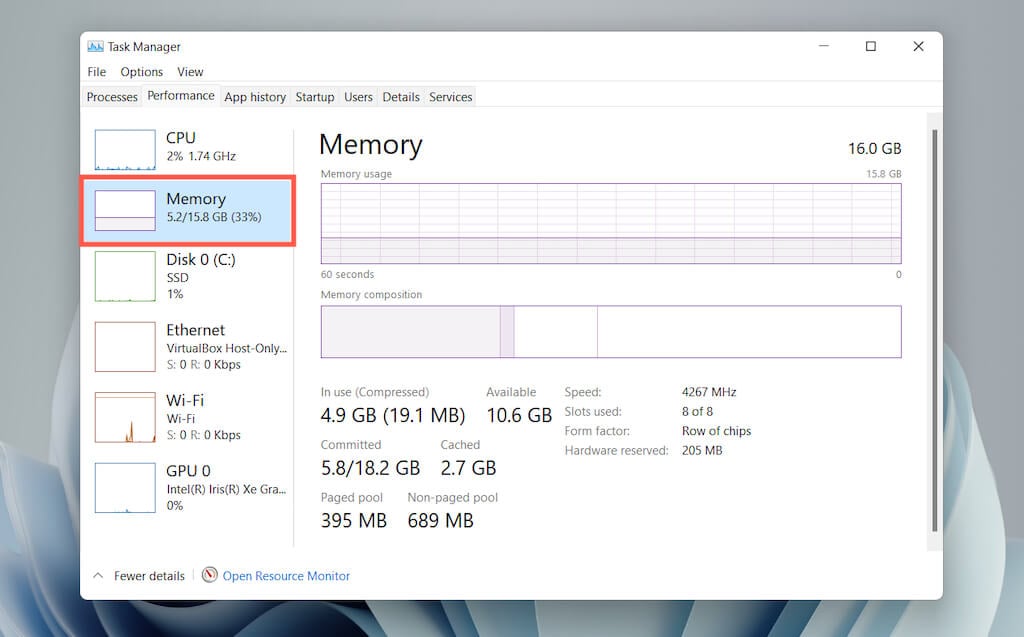Image resolution: width=1024 pixels, height=637 pixels.
Task: Show the GPU 0 graph icon
Action: coord(125,488)
